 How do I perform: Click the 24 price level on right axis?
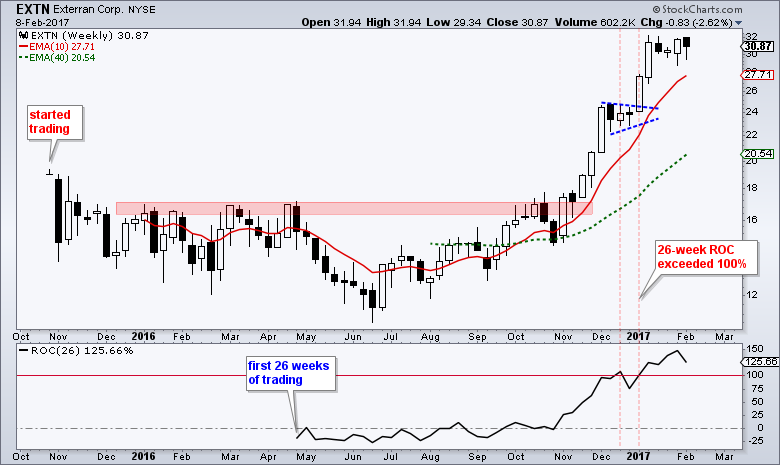click(751, 111)
